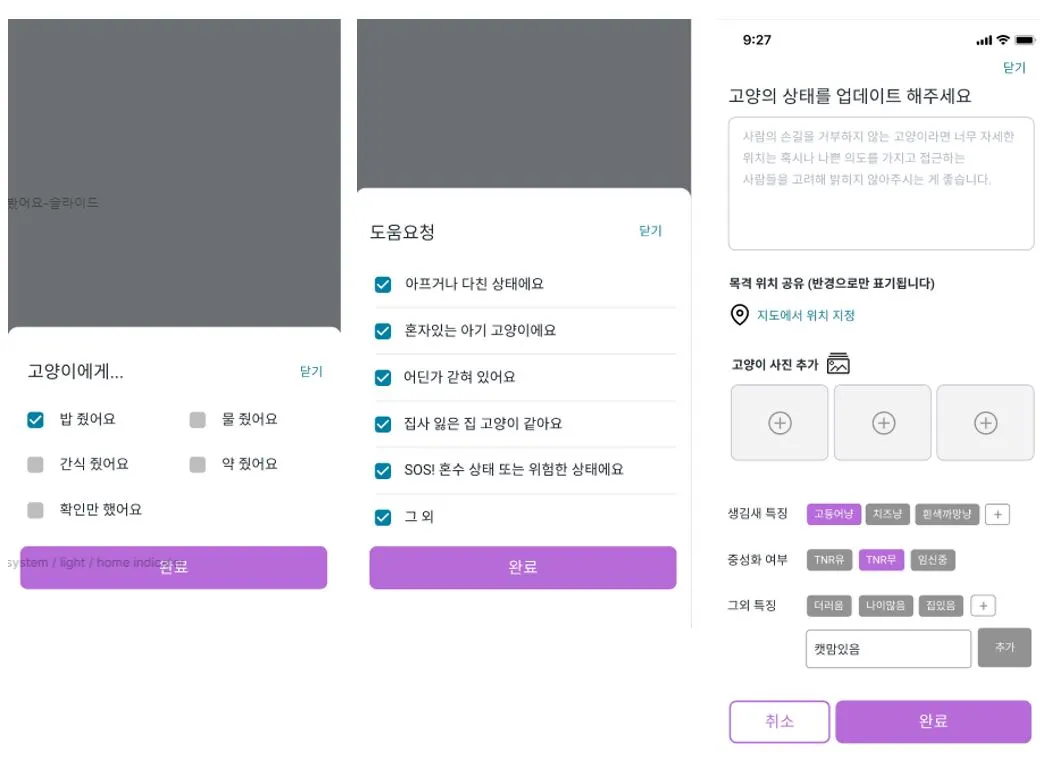Click photo gallery icon beside 고양이 사진 추가

point(838,363)
